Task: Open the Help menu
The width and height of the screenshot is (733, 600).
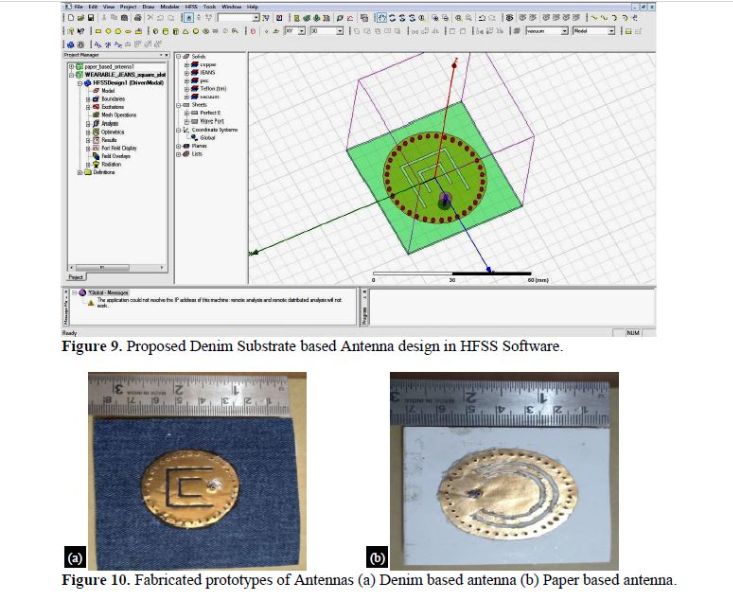Action: (x=252, y=7)
